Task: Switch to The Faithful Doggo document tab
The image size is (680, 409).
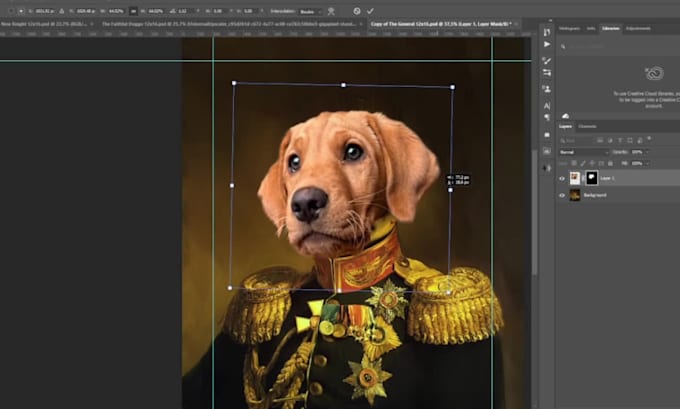Action: (229, 24)
